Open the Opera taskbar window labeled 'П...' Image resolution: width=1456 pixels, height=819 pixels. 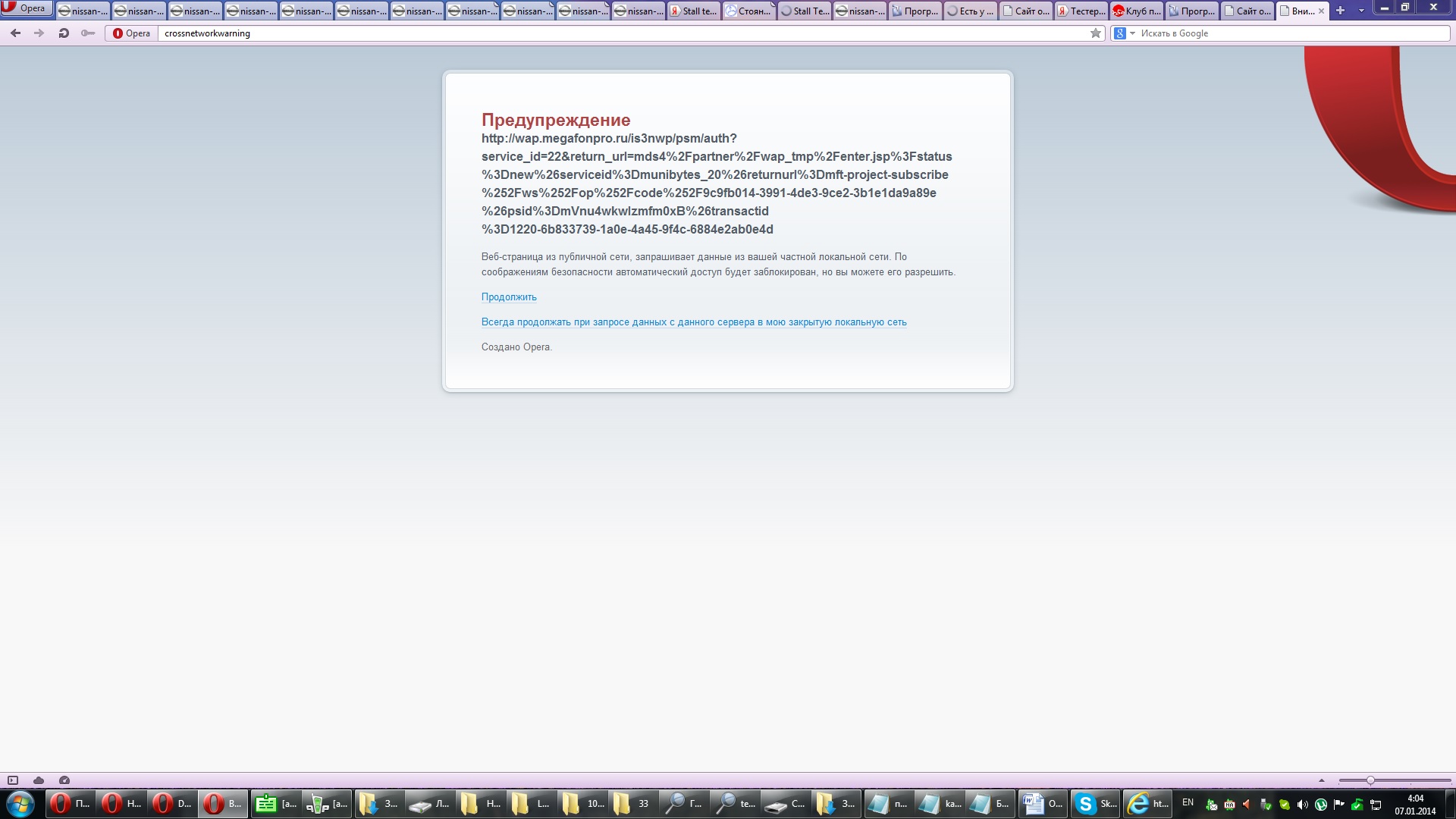(71, 804)
